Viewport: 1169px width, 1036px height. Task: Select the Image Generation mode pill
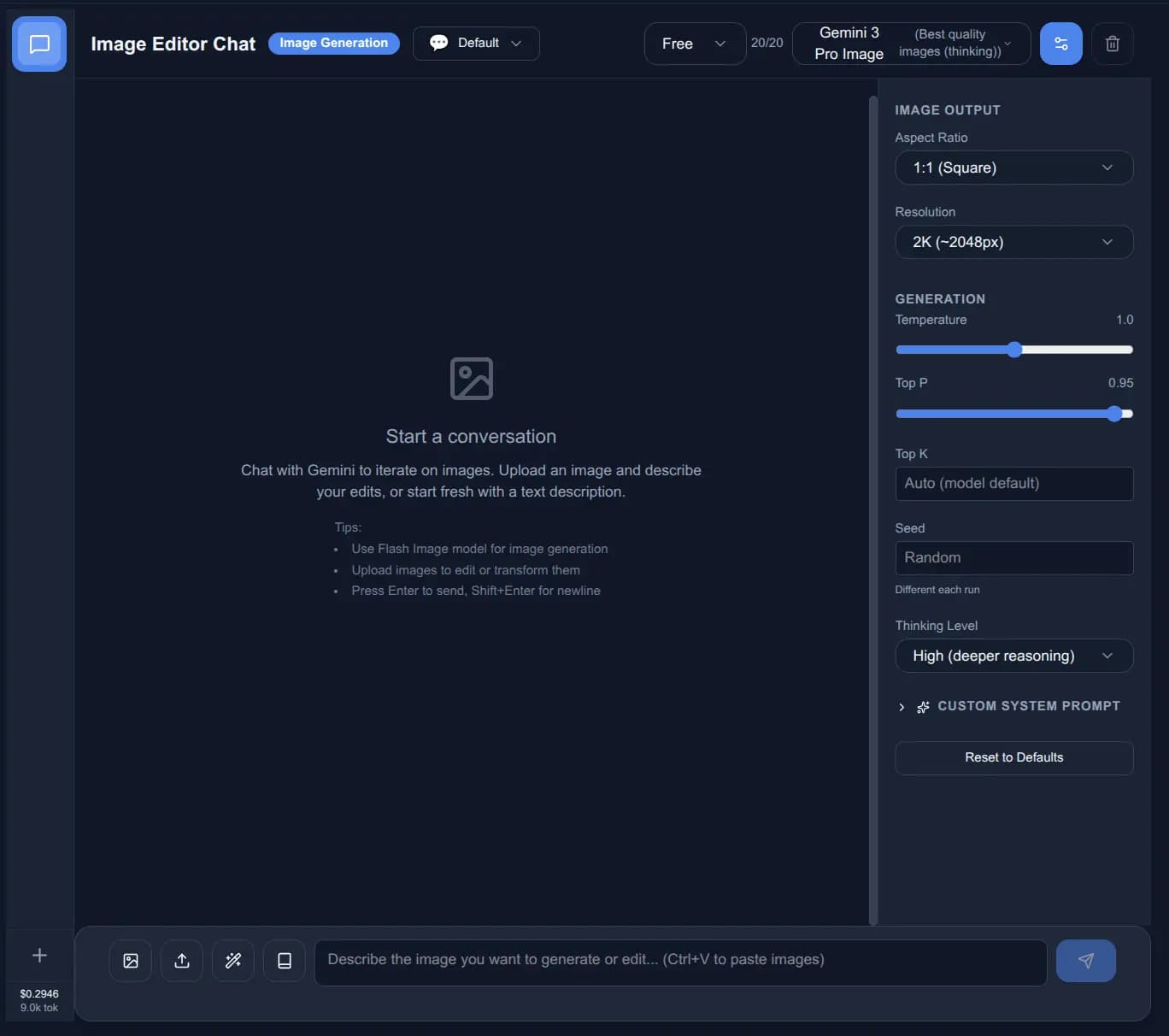333,43
